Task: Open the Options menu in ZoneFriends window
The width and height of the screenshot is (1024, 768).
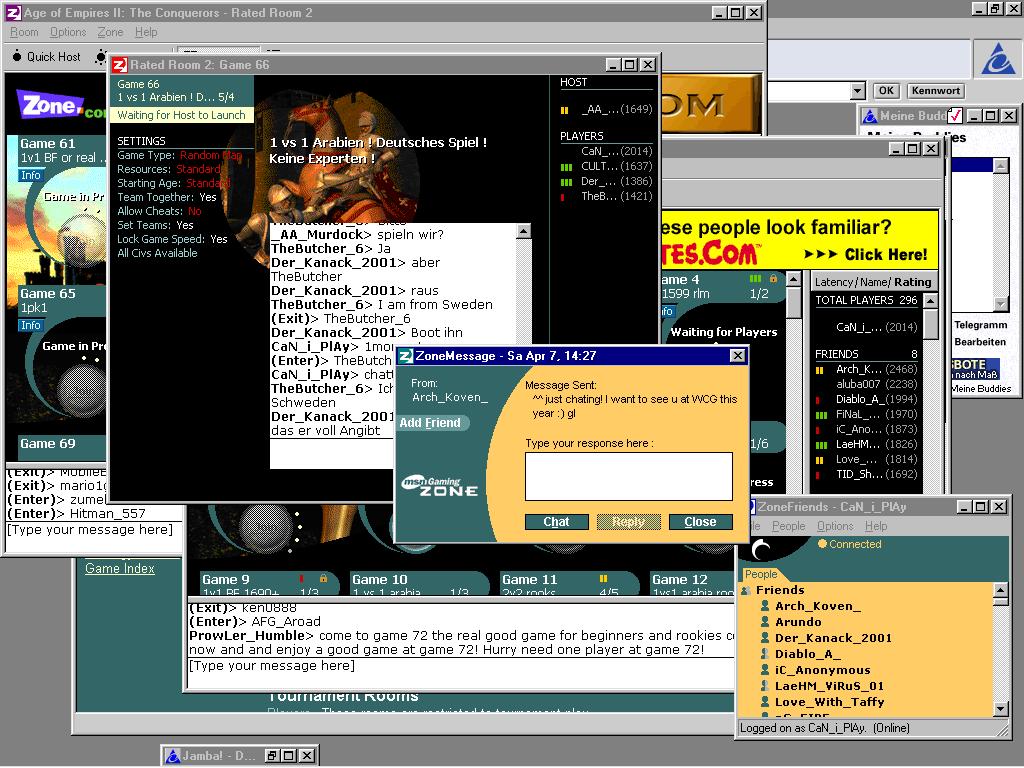Action: coord(835,526)
